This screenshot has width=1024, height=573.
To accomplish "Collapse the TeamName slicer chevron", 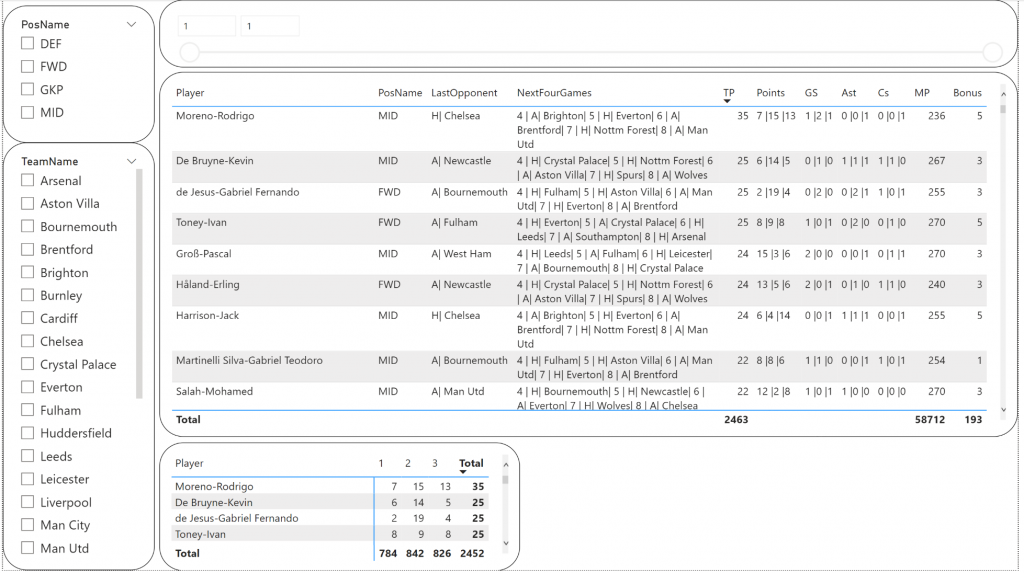I will pyautogui.click(x=131, y=161).
